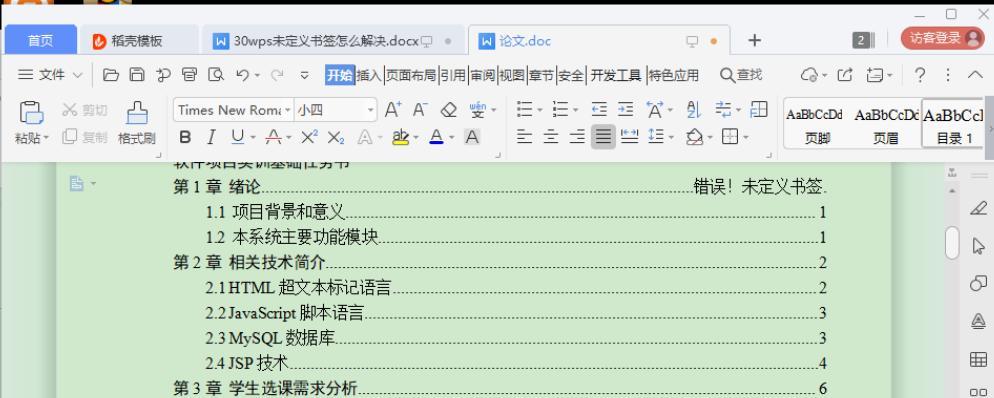Viewport: 994px width, 398px height.
Task: Open the 文件 menu dropdown arrow
Action: pyautogui.click(x=77, y=75)
